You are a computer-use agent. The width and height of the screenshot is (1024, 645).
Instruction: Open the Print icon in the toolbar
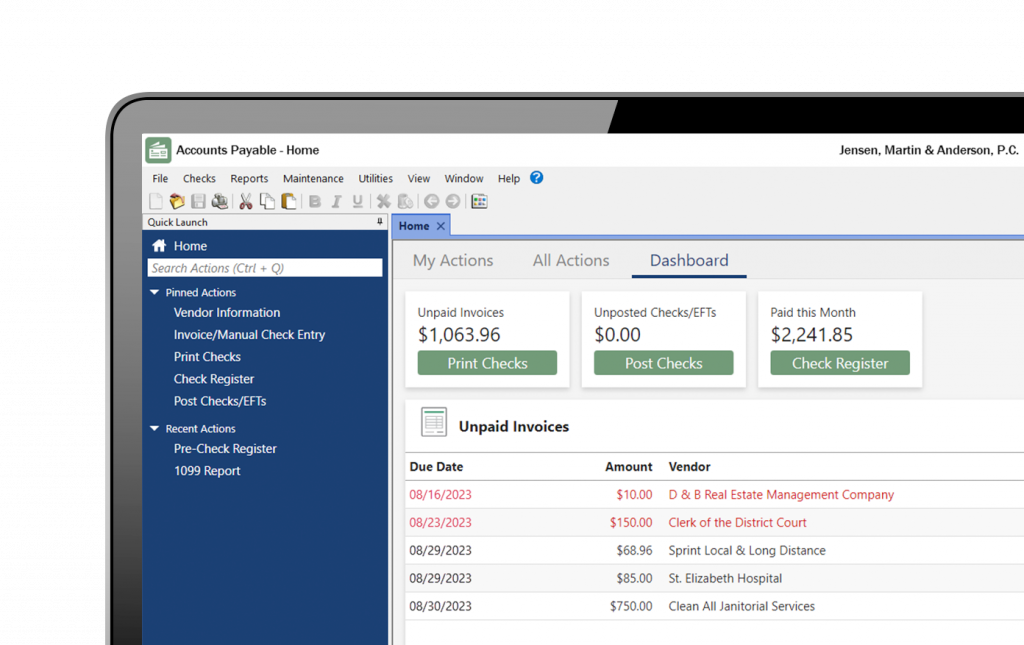[220, 201]
